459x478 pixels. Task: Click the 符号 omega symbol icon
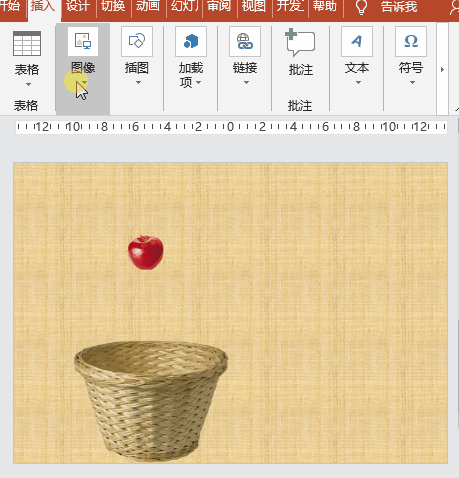(411, 41)
